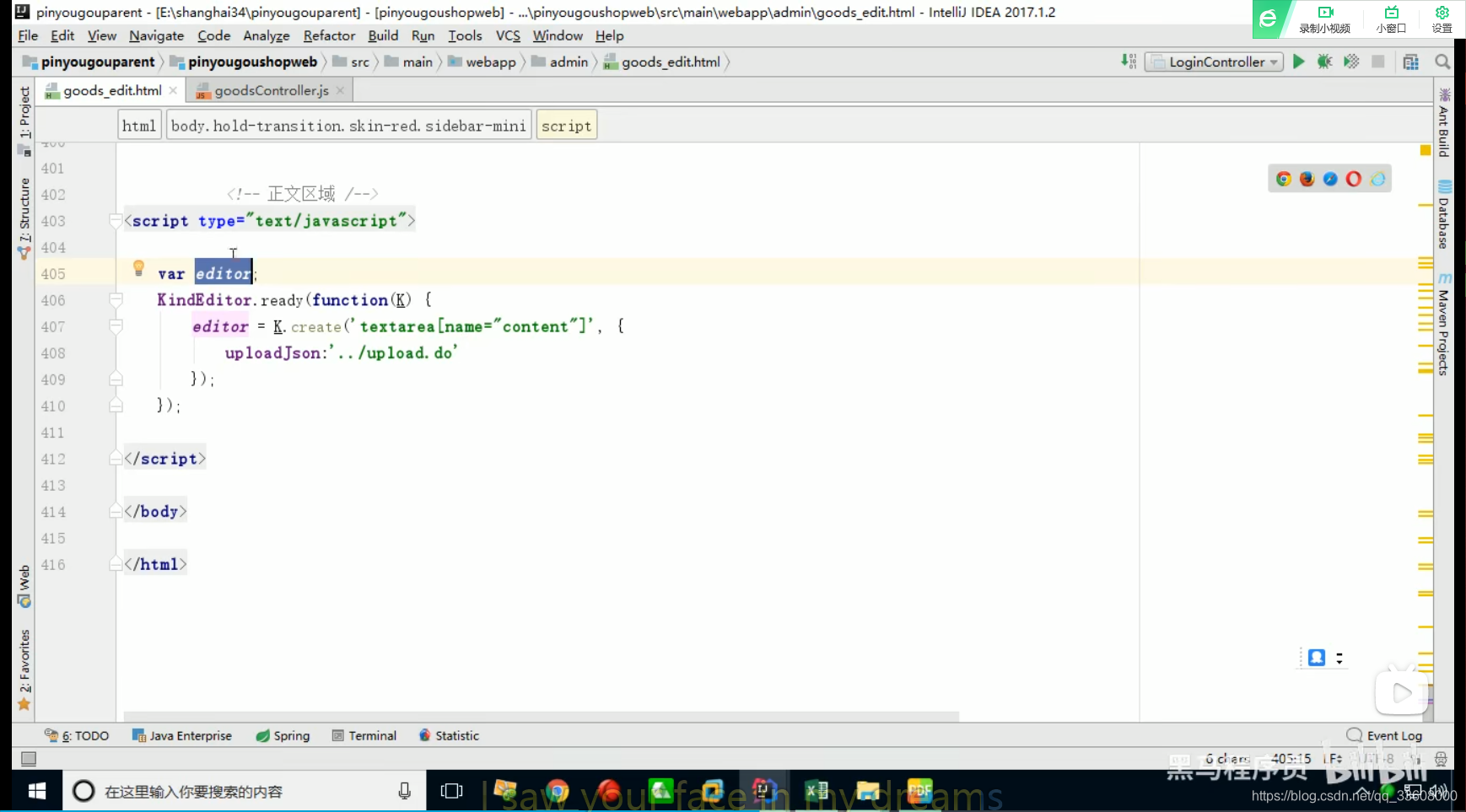
Task: Open the LoginController run configuration dropdown
Action: pyautogui.click(x=1214, y=62)
